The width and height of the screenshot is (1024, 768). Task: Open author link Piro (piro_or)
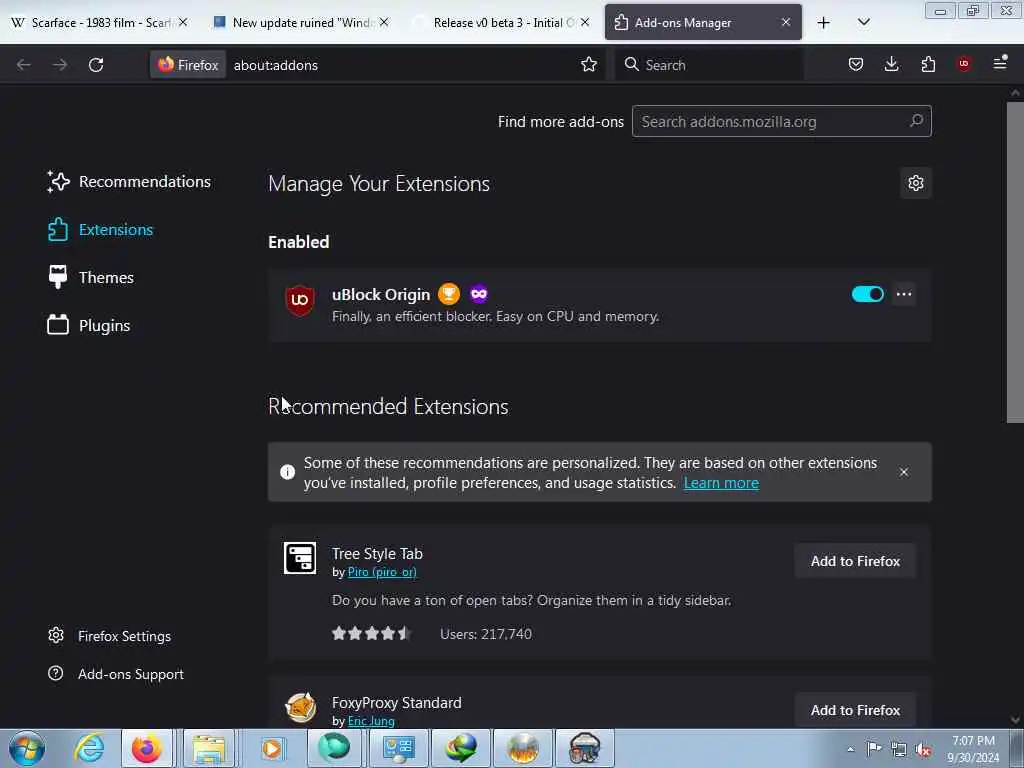click(x=382, y=572)
